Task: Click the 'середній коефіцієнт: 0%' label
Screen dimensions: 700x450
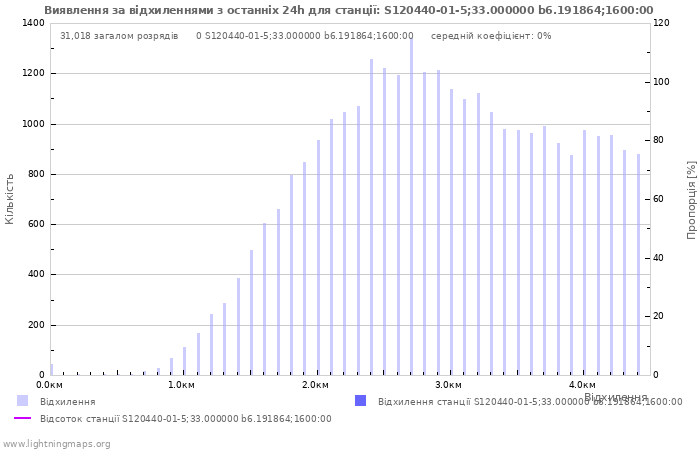Action: coord(491,36)
